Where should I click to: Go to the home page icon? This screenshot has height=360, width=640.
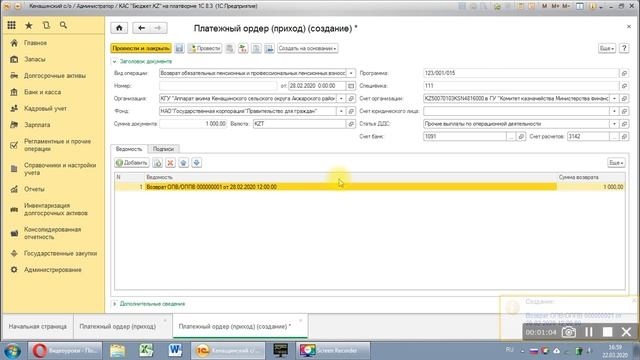119,28
